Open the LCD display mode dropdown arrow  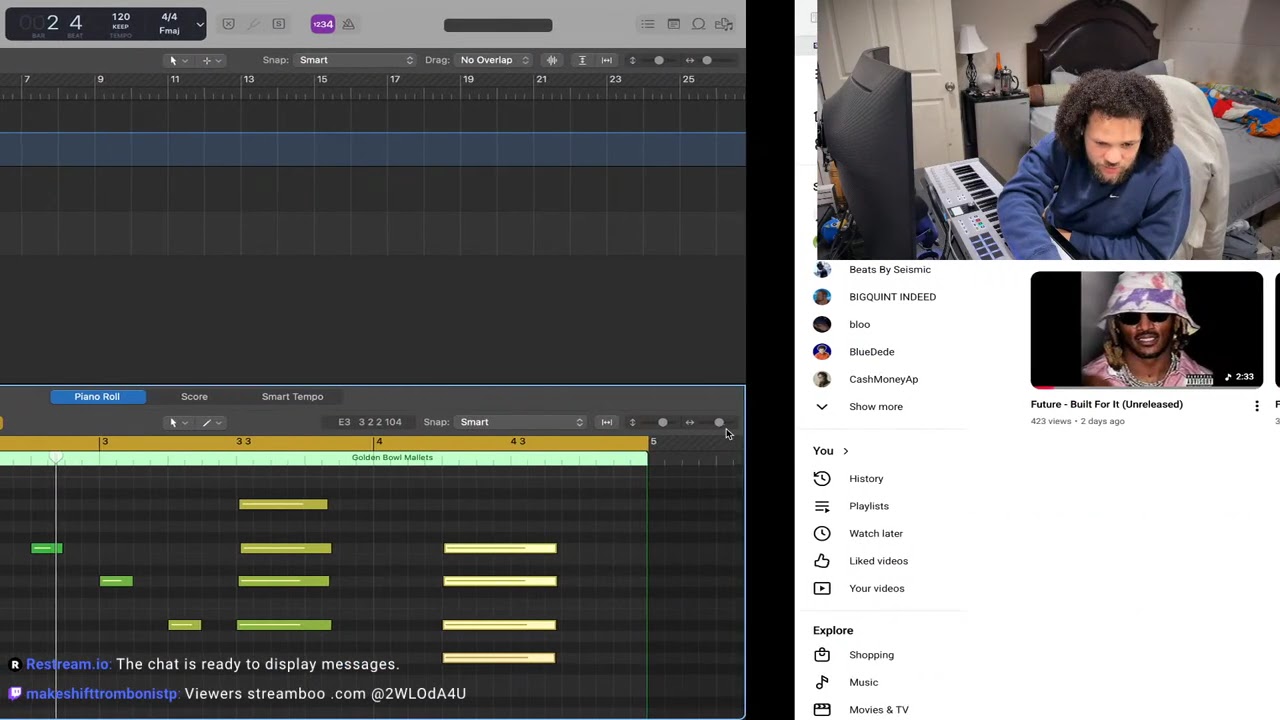(200, 24)
